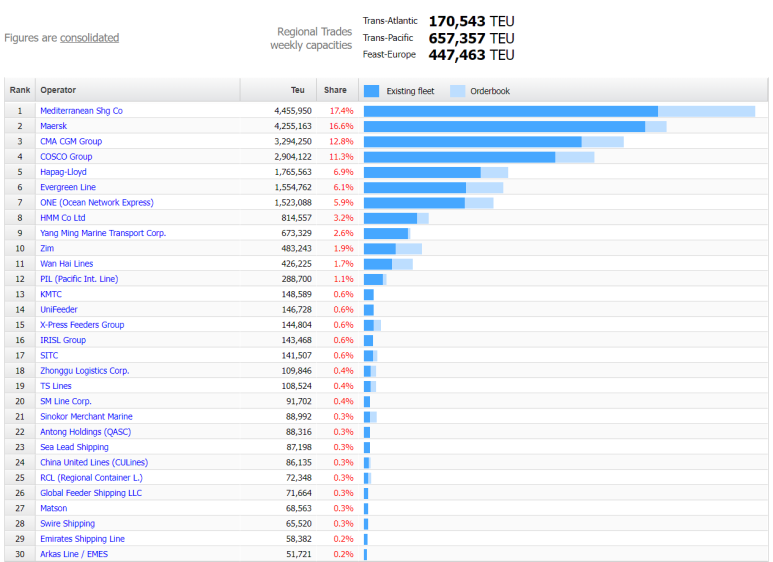
Task: Open the Zim operator link
Action: point(47,248)
